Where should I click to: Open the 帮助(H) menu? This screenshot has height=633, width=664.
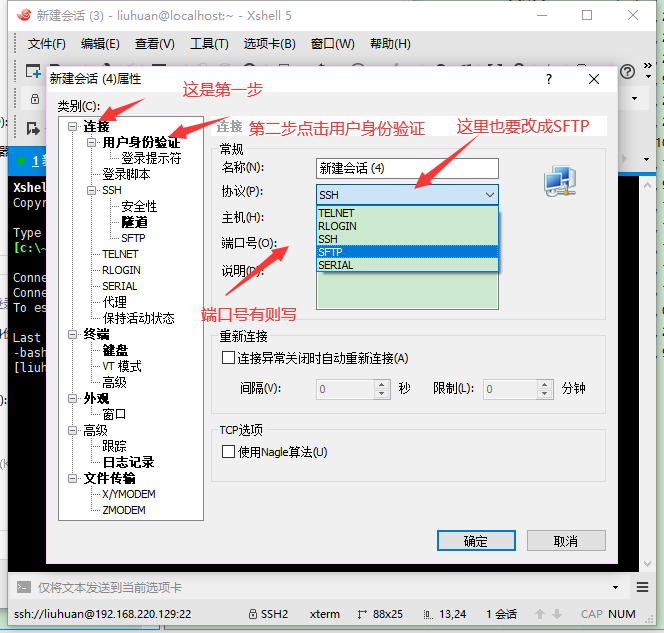(390, 44)
